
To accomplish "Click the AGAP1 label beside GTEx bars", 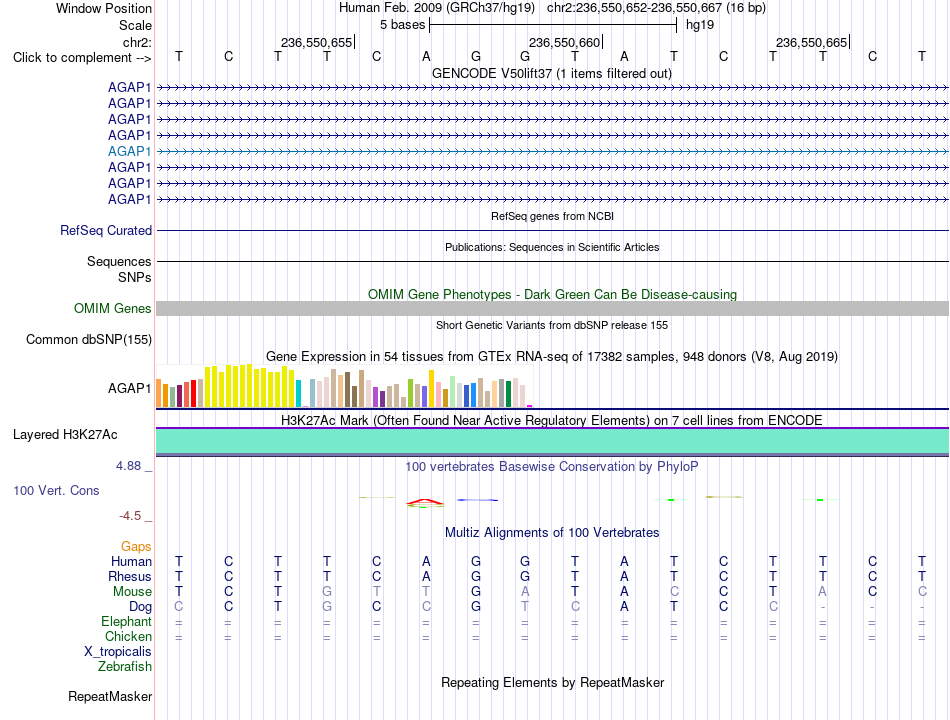I will [130, 388].
